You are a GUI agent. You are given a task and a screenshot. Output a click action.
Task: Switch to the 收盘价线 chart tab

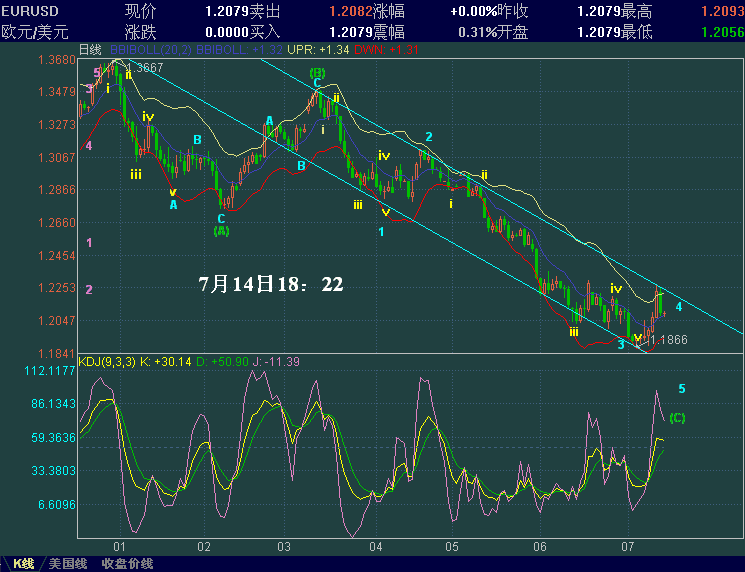[127, 564]
